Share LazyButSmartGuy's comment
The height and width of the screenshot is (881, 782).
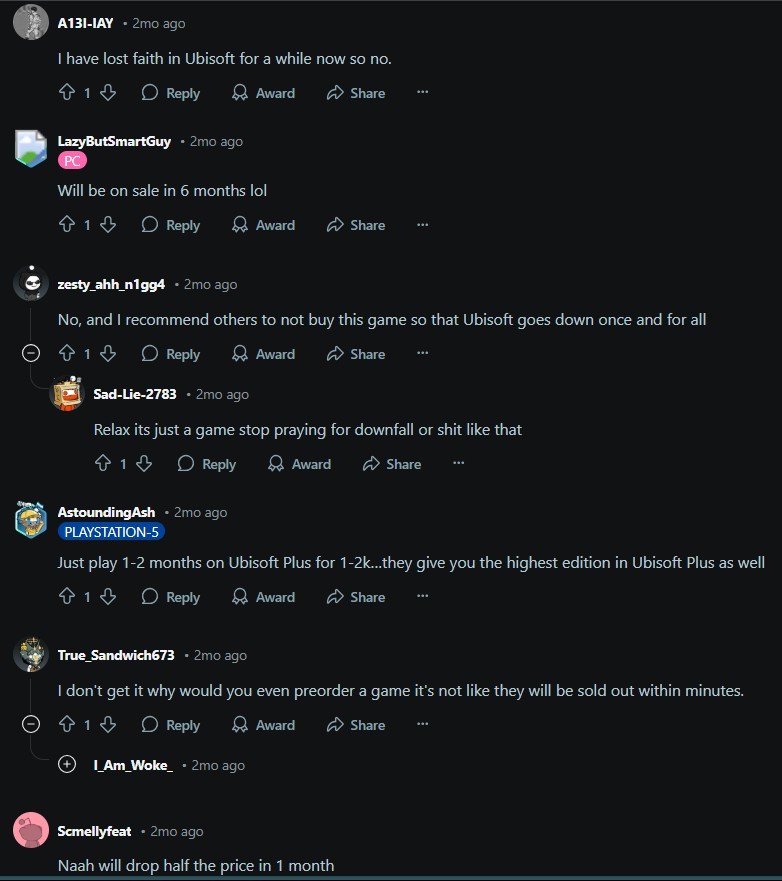click(356, 225)
